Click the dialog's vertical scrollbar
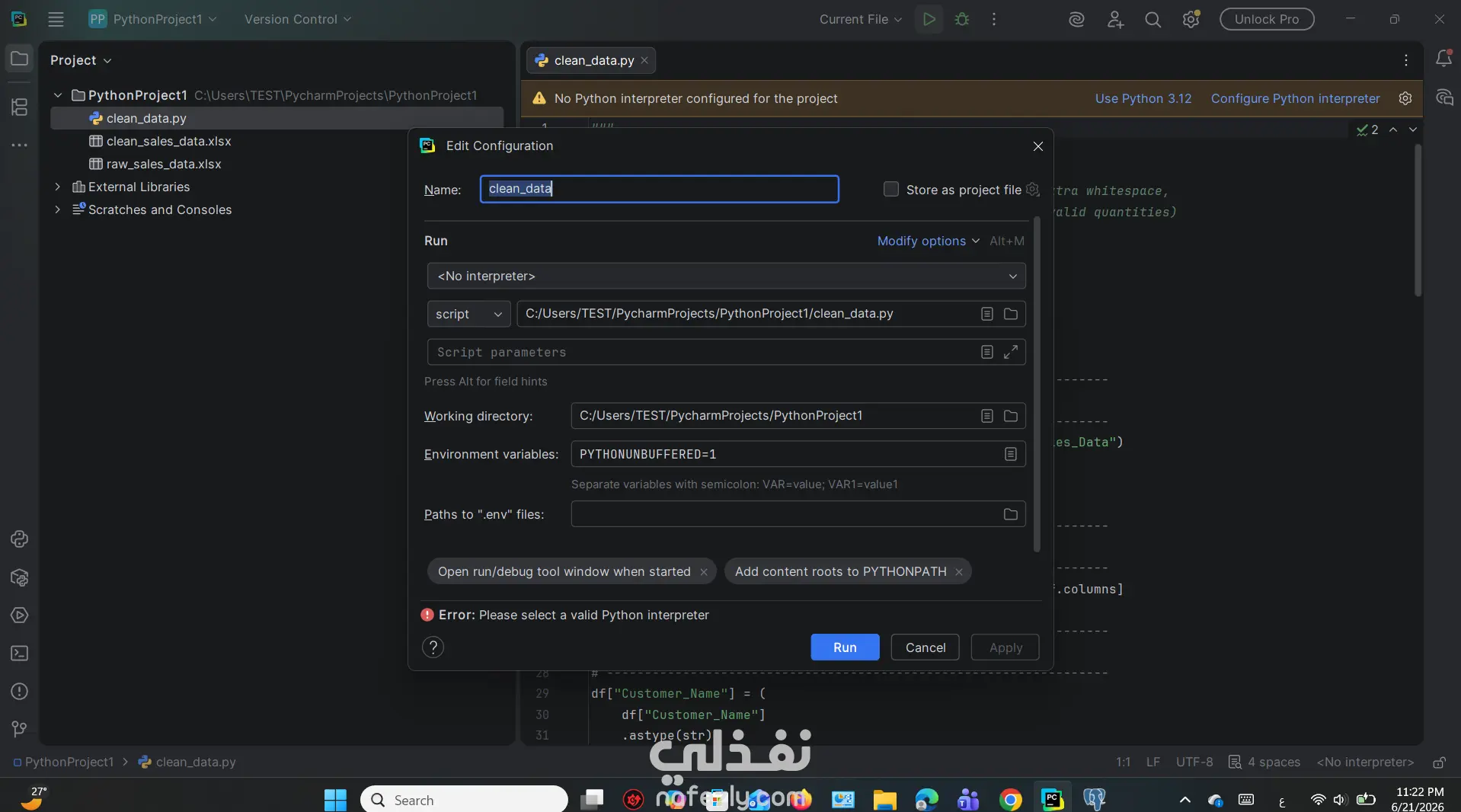Viewport: 1461px width, 812px height. click(1037, 385)
